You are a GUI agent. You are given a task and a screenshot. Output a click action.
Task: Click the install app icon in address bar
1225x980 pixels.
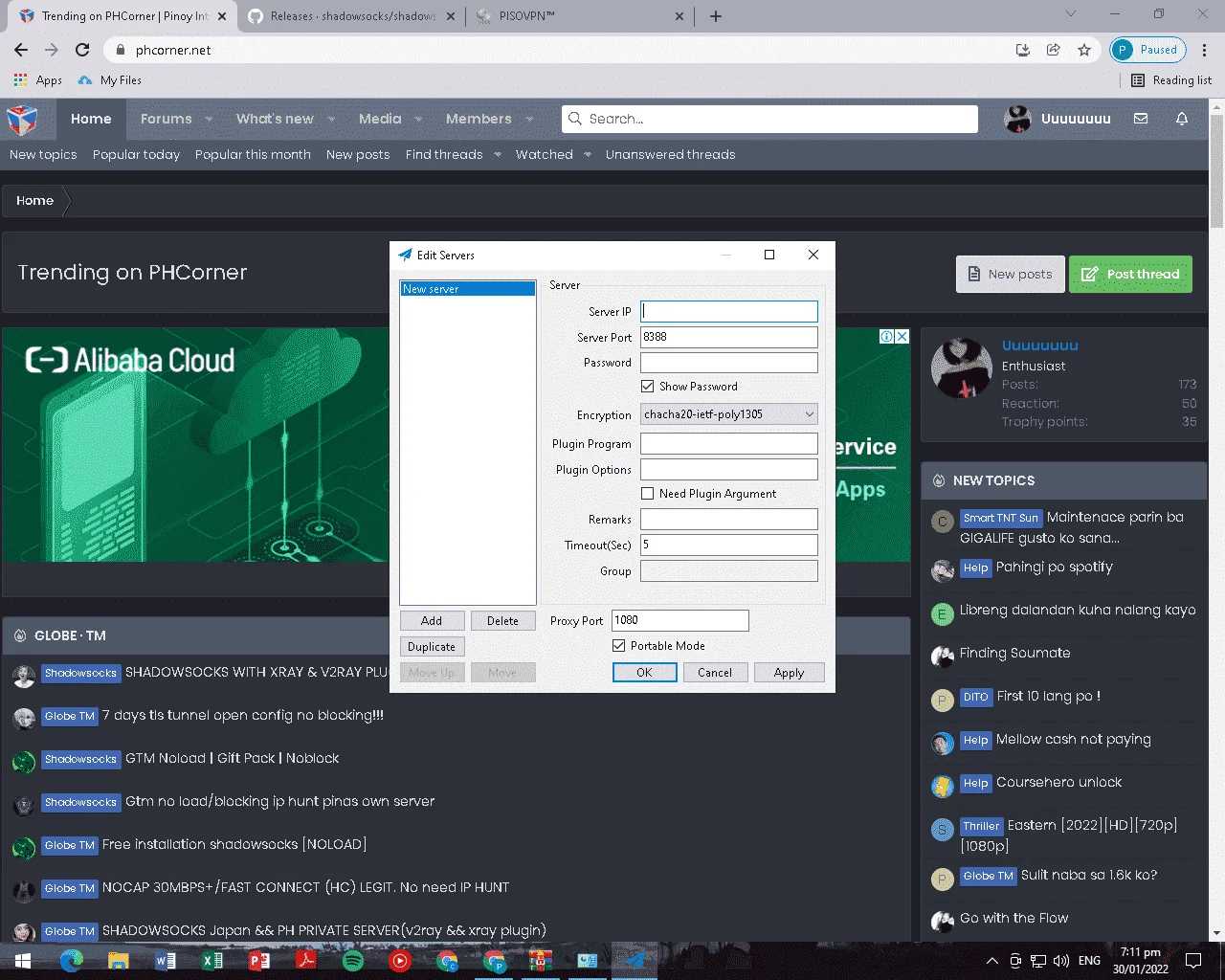pos(1023,50)
